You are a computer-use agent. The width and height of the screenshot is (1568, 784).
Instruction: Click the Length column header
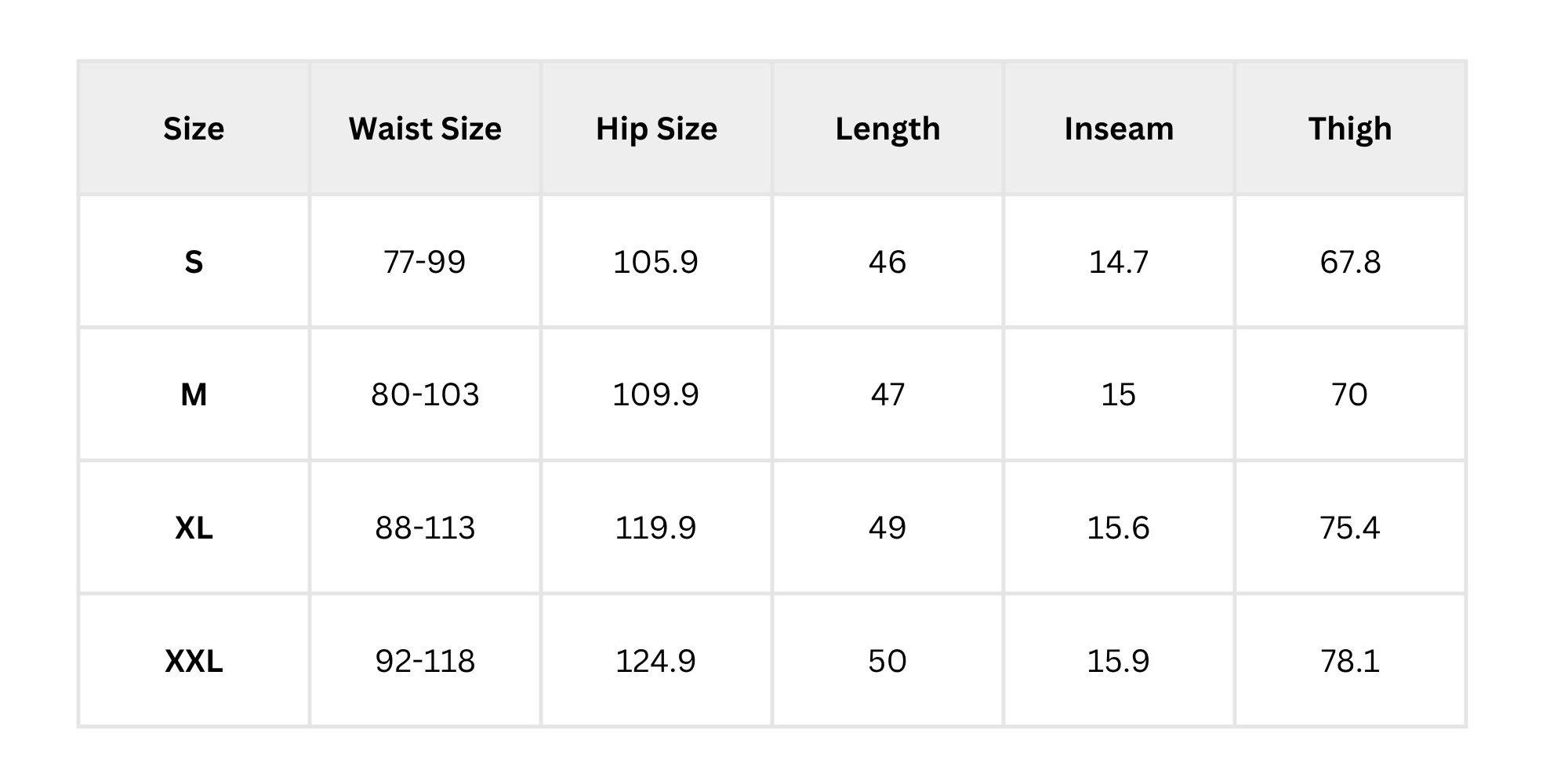(887, 129)
